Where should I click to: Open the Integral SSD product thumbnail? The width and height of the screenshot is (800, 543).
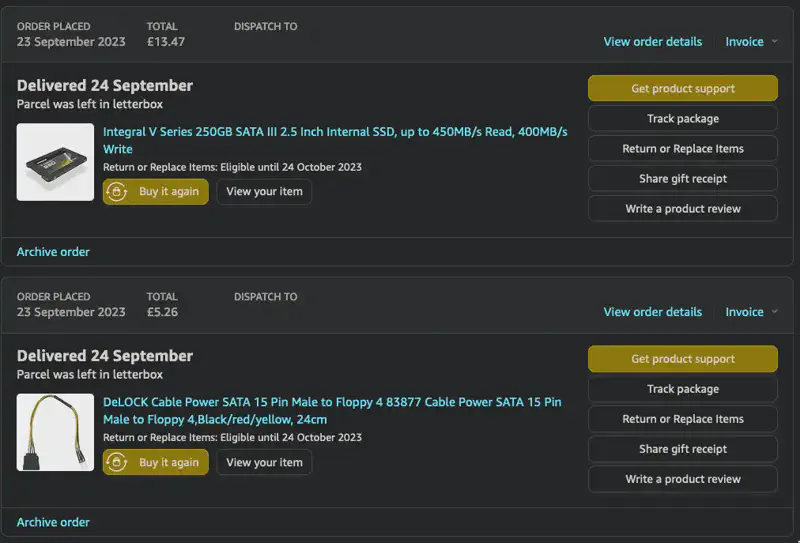(55, 162)
